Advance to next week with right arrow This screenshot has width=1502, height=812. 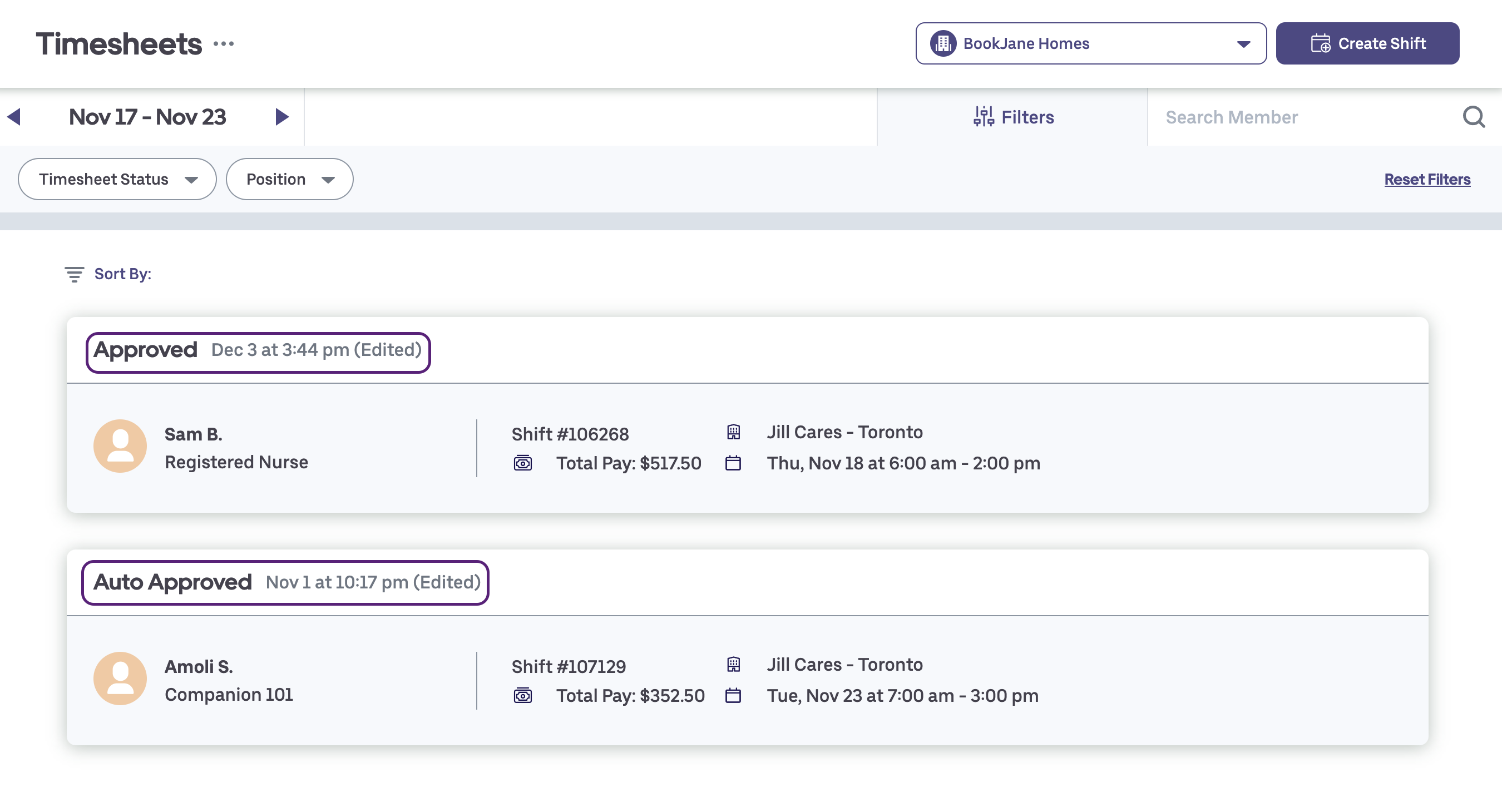pyautogui.click(x=281, y=117)
